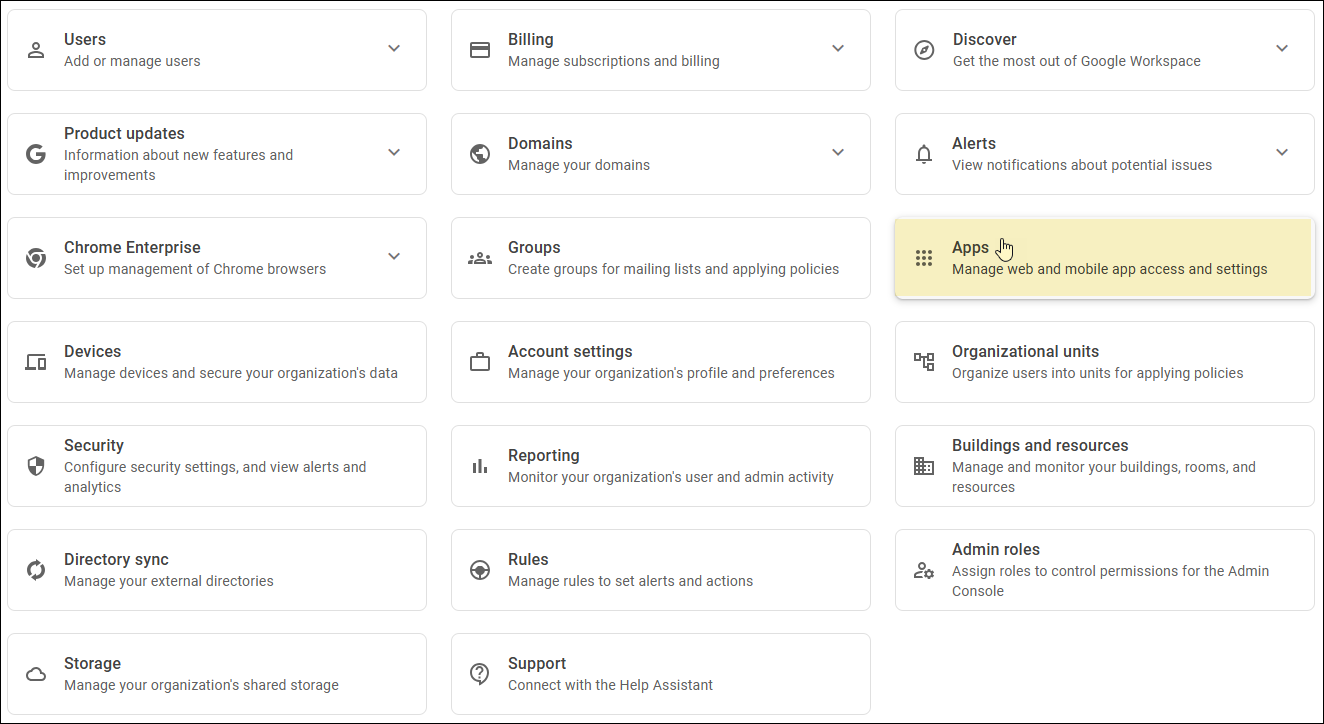Click the Storage cloud icon
Screen dimensions: 1324x724
pos(36,674)
